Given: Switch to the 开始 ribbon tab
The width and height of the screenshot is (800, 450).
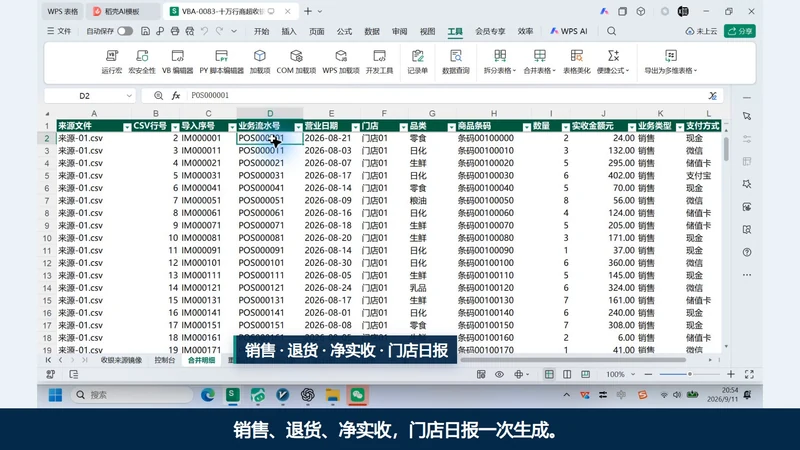Looking at the screenshot, I should (261, 31).
